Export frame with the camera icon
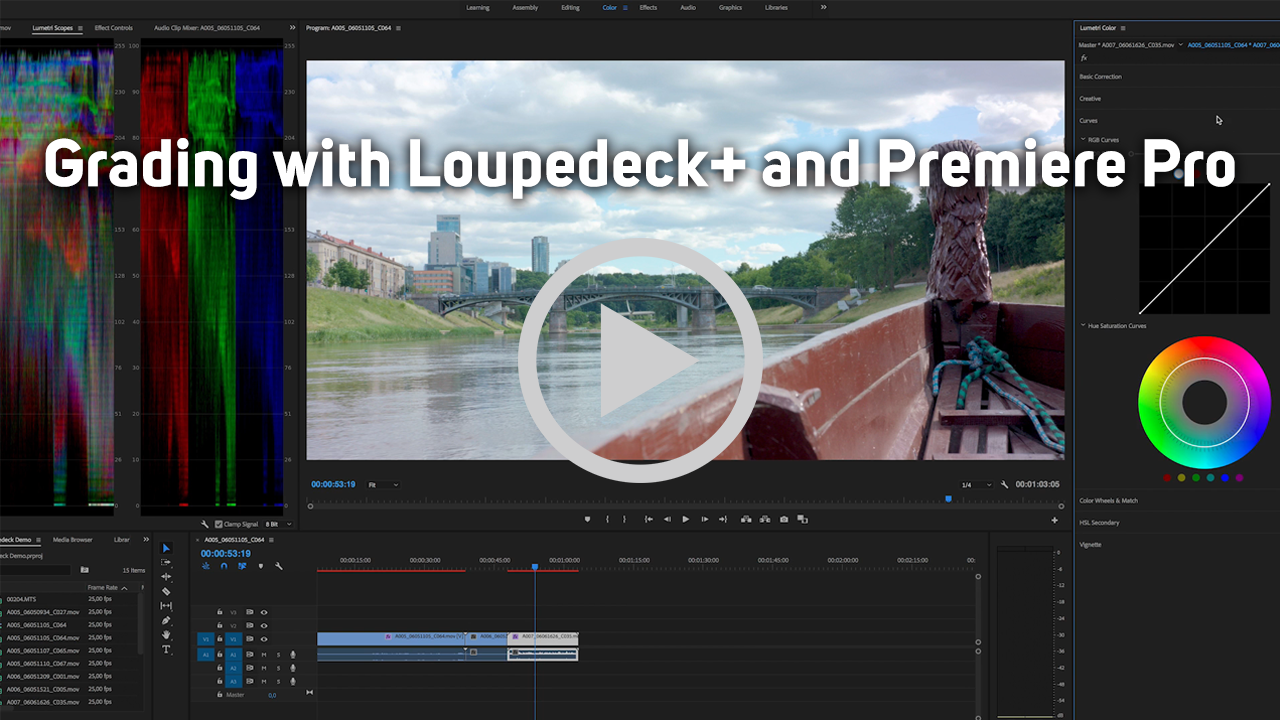The image size is (1280, 720). click(x=784, y=519)
